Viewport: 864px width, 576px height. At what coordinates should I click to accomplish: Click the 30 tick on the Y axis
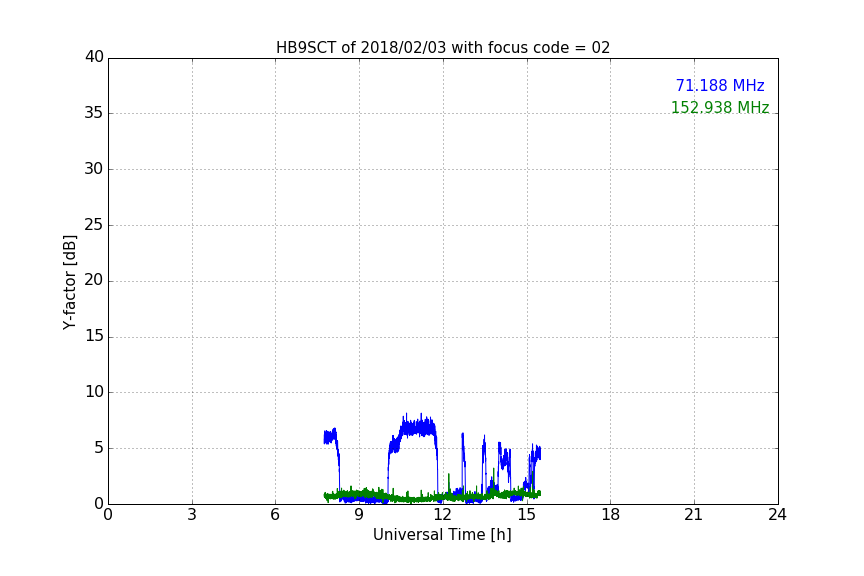point(94,169)
